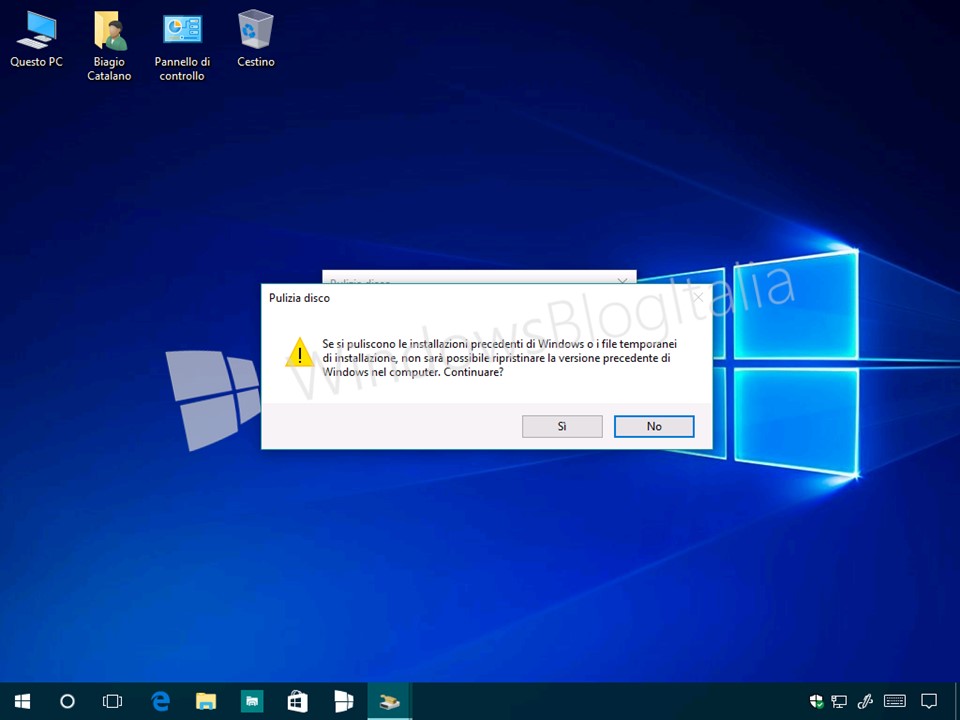This screenshot has width=960, height=720.
Task: Open the network status tray icon
Action: [x=839, y=702]
